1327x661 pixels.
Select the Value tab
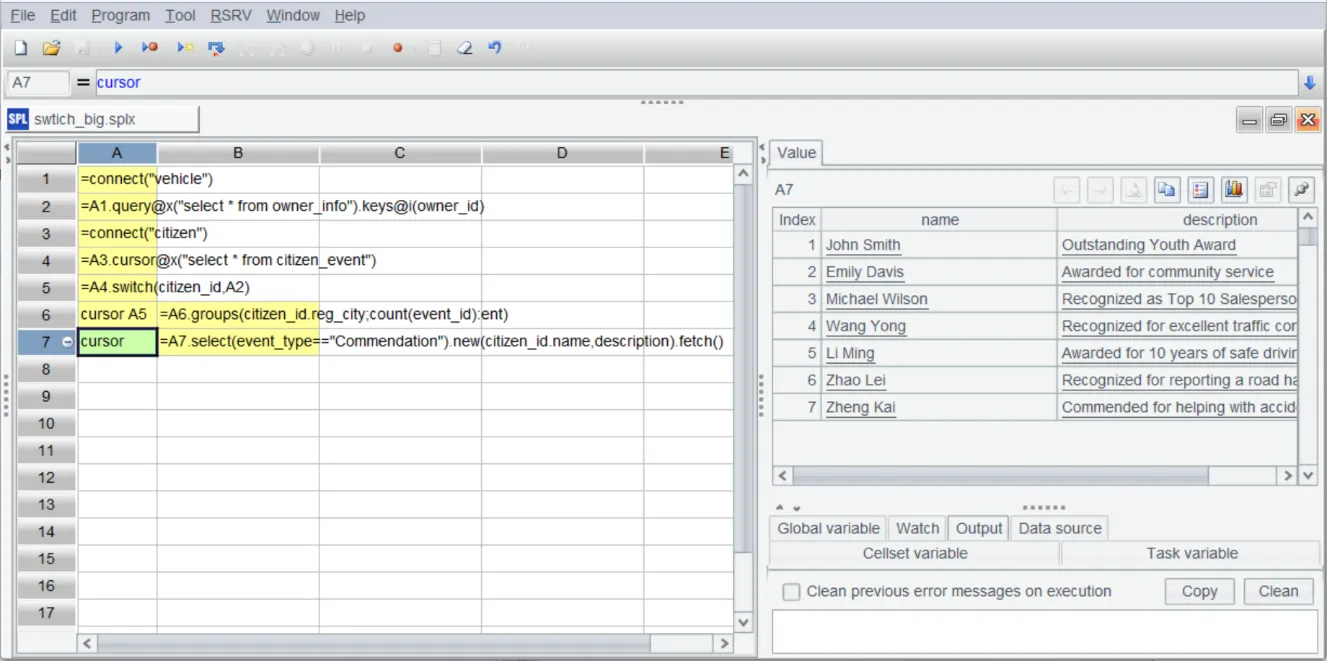(796, 153)
